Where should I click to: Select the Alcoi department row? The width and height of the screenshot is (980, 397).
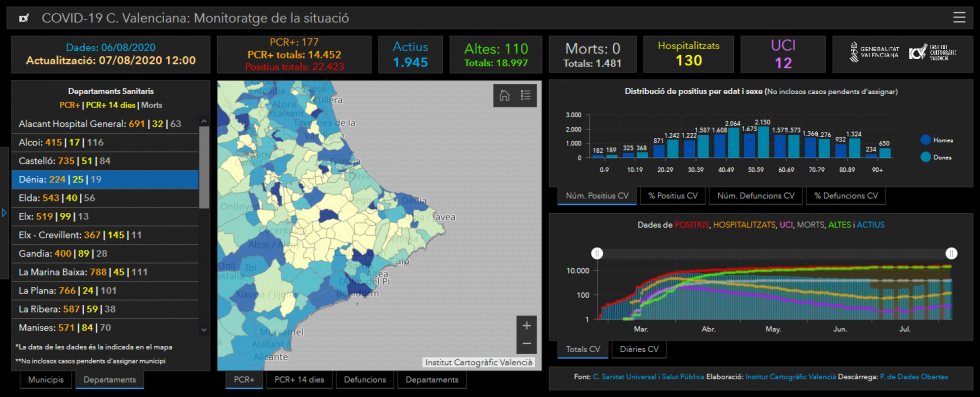pyautogui.click(x=105, y=143)
